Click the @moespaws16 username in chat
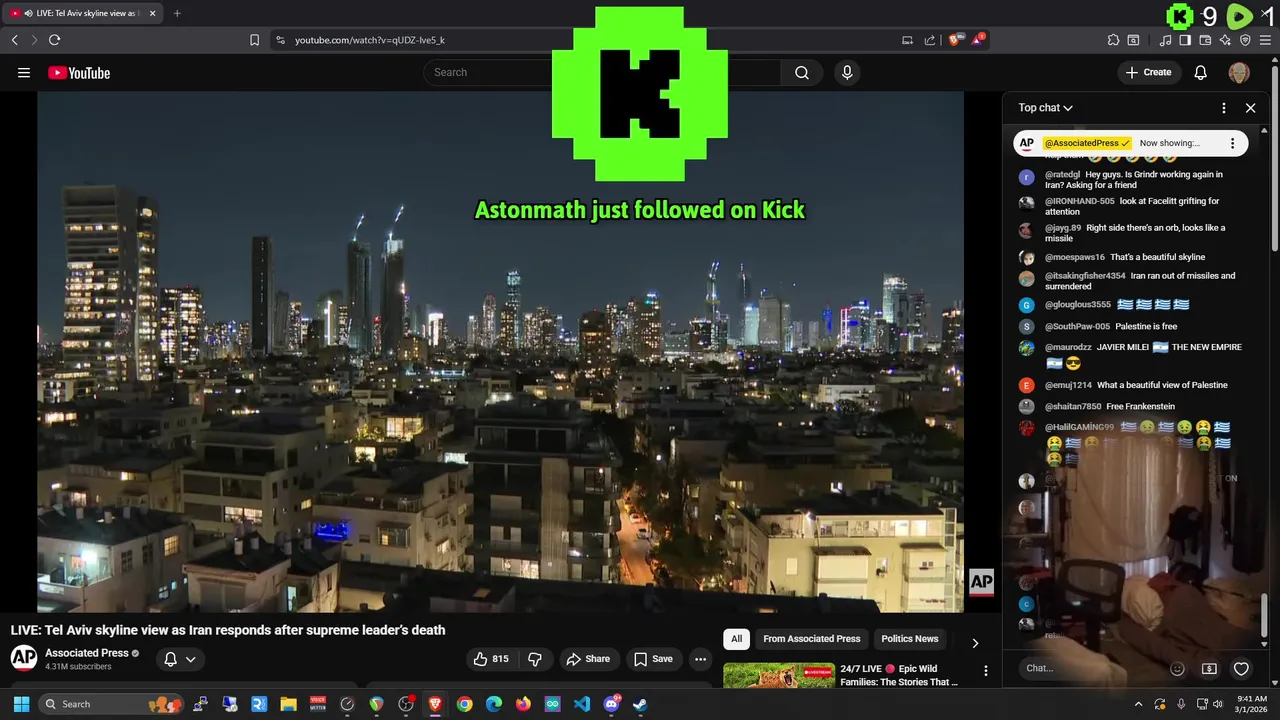 (x=1075, y=257)
